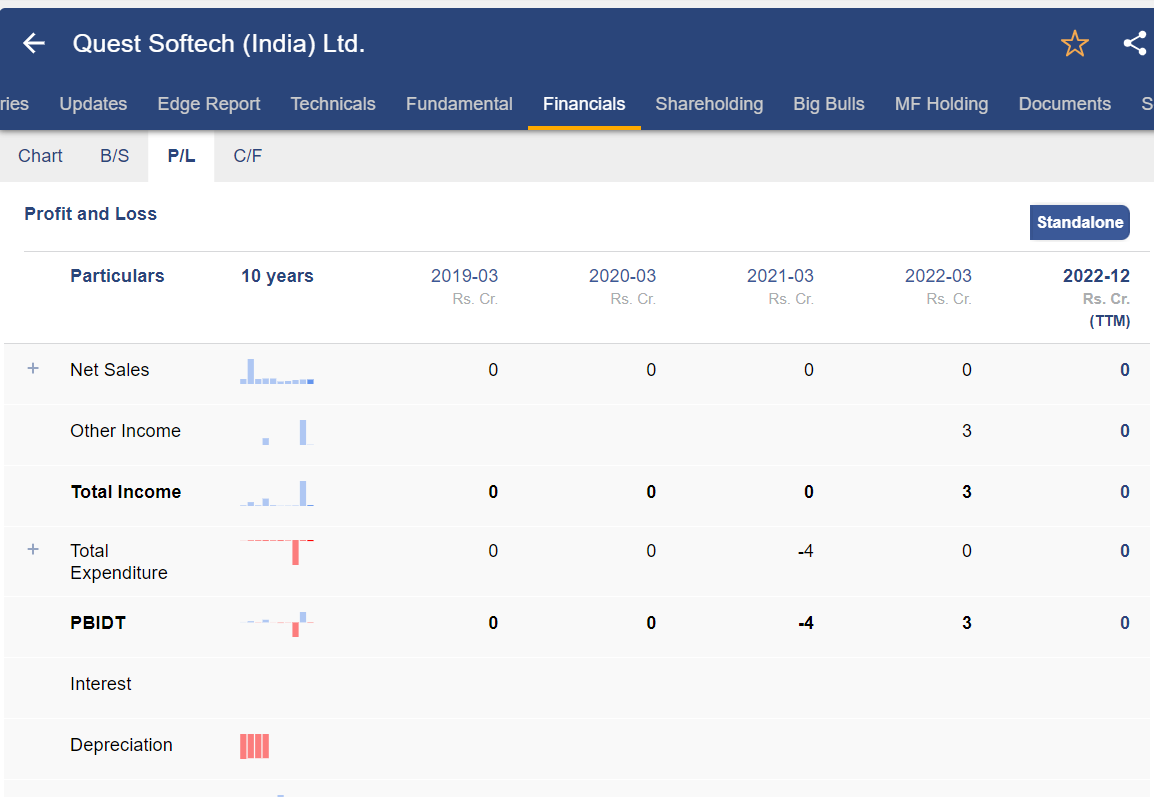The height and width of the screenshot is (797, 1154).
Task: Open the Edge Report tab
Action: click(x=209, y=104)
